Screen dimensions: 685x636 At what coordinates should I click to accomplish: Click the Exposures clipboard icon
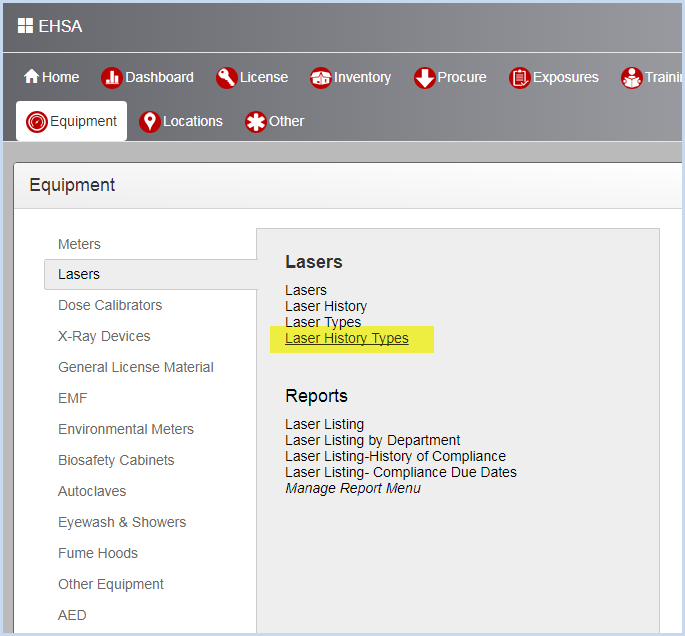[x=519, y=78]
